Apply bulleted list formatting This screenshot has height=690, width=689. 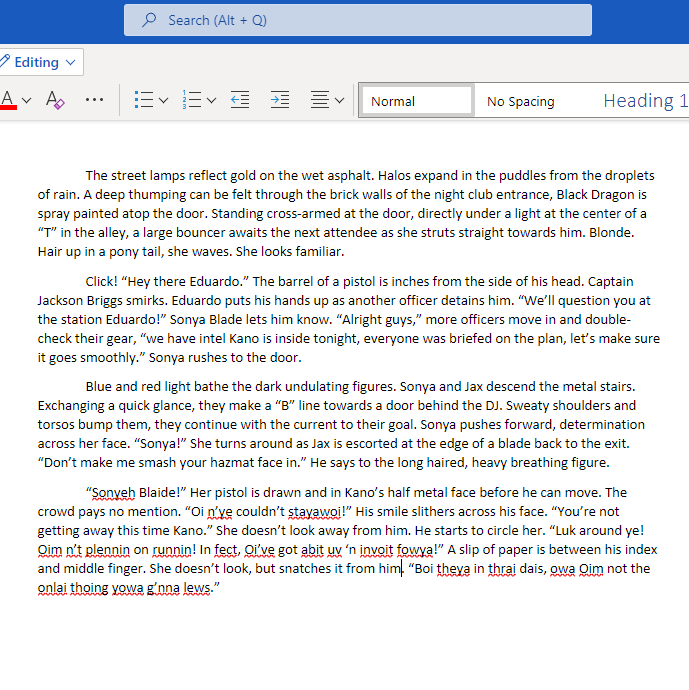coord(144,100)
